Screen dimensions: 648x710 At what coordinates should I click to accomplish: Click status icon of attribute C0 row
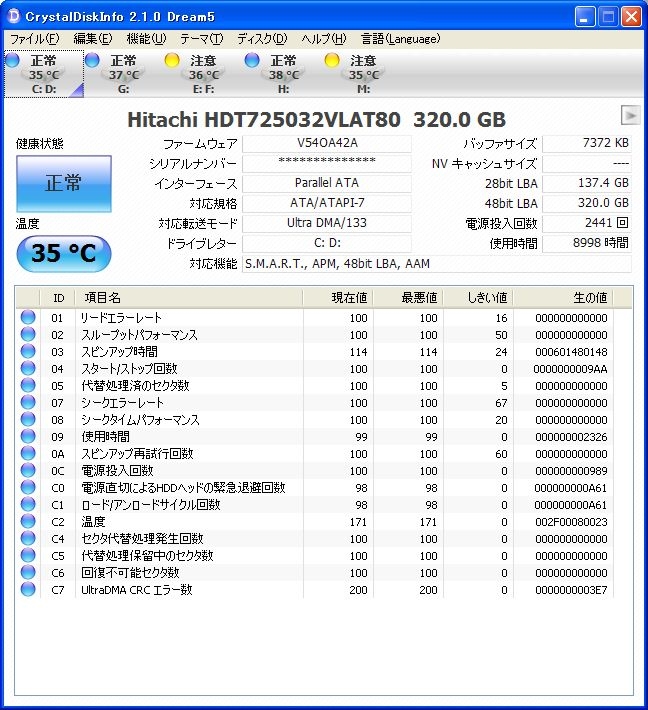coord(28,487)
